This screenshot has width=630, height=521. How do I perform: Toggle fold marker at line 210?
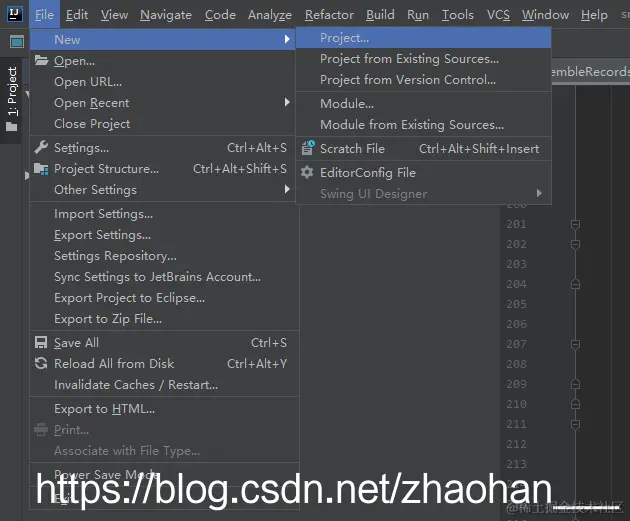pyautogui.click(x=575, y=404)
